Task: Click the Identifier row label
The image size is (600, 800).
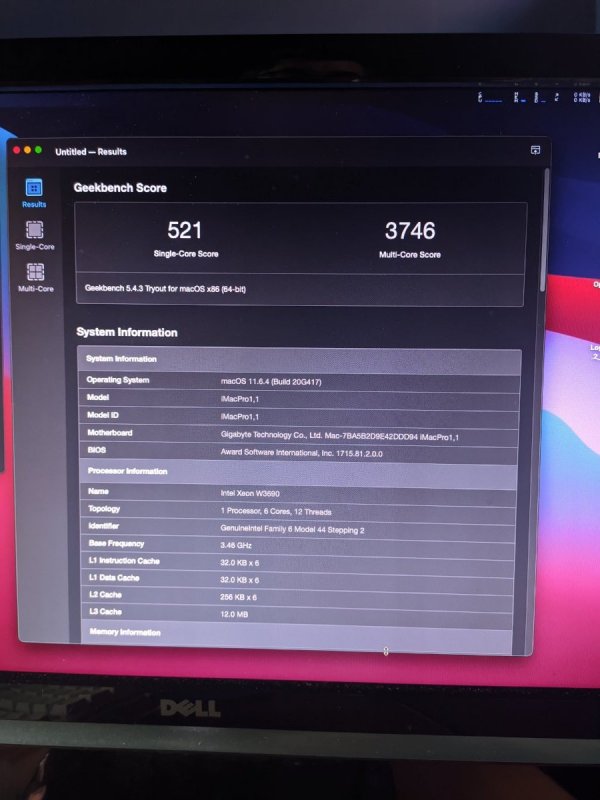Action: (104, 526)
